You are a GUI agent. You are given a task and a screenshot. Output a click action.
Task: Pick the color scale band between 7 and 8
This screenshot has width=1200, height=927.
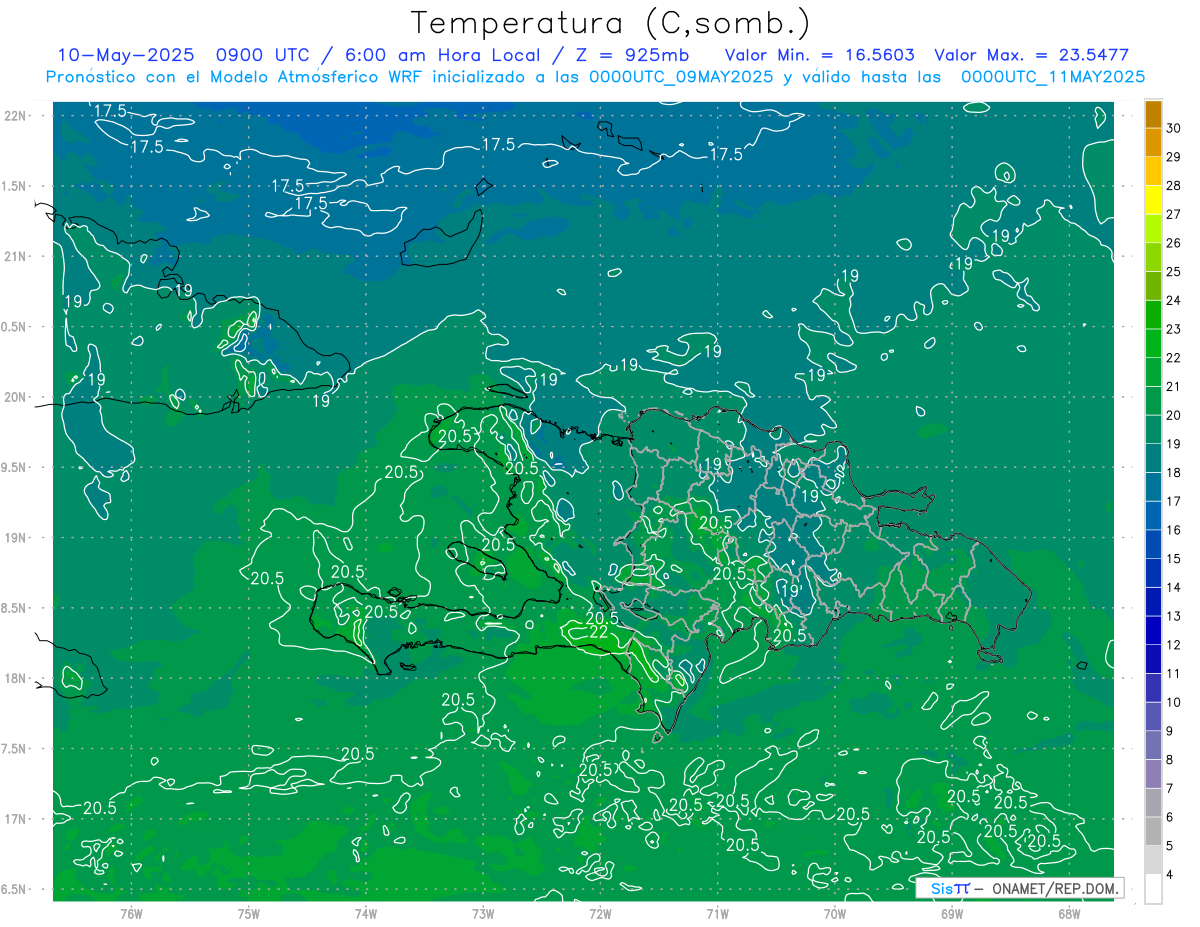coord(1153,773)
